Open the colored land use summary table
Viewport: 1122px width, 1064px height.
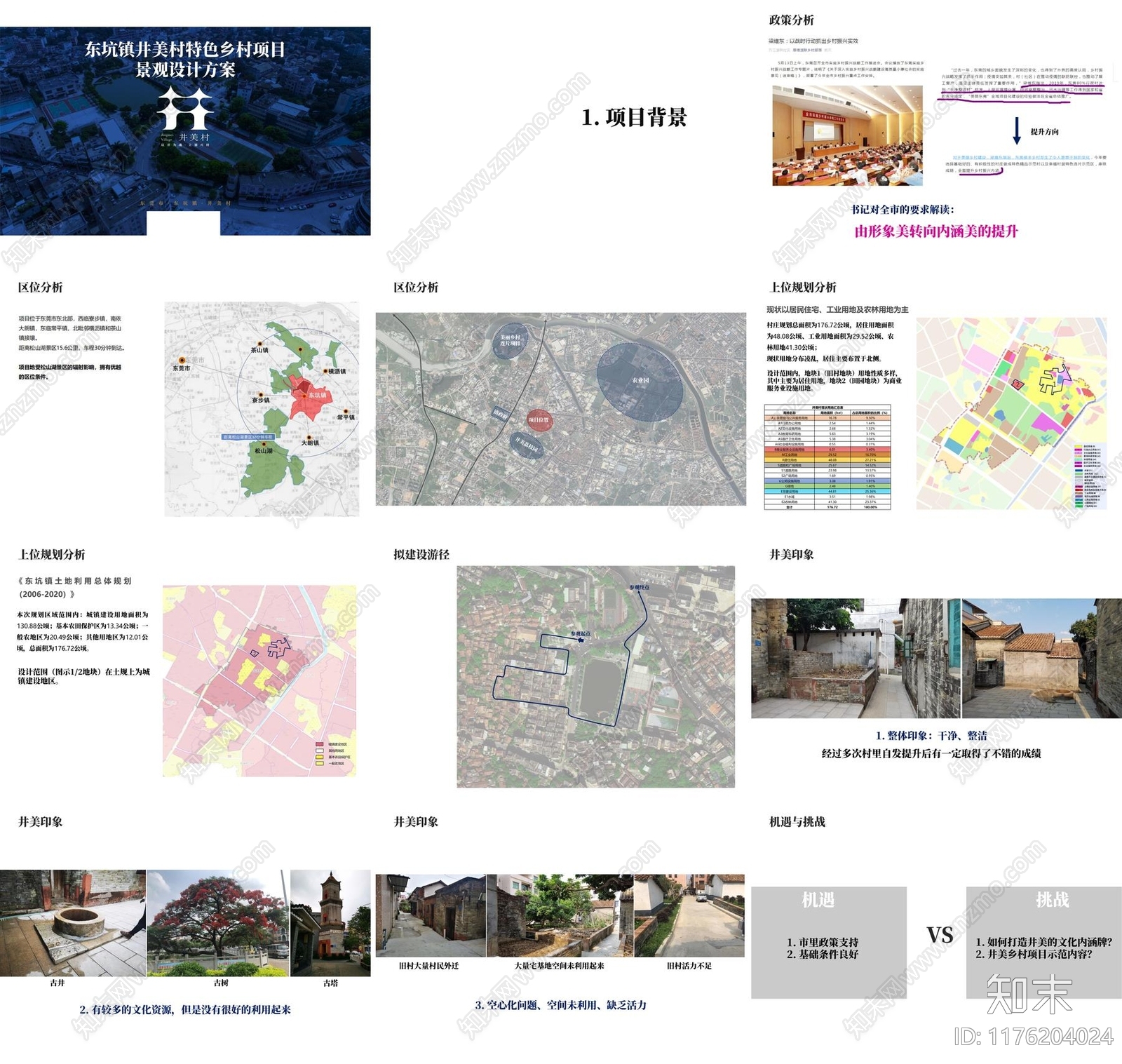pyautogui.click(x=827, y=457)
